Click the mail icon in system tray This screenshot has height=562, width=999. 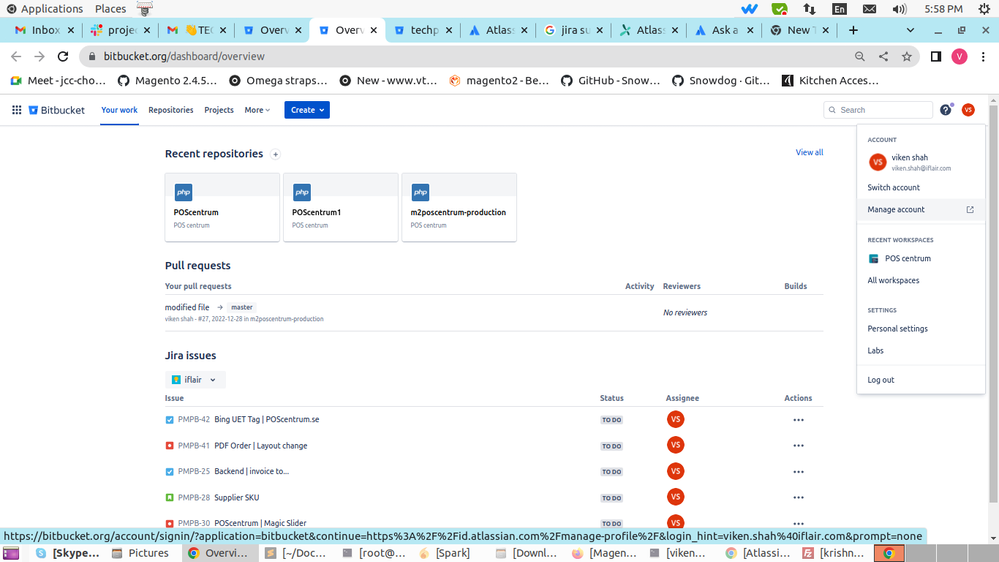click(x=869, y=9)
